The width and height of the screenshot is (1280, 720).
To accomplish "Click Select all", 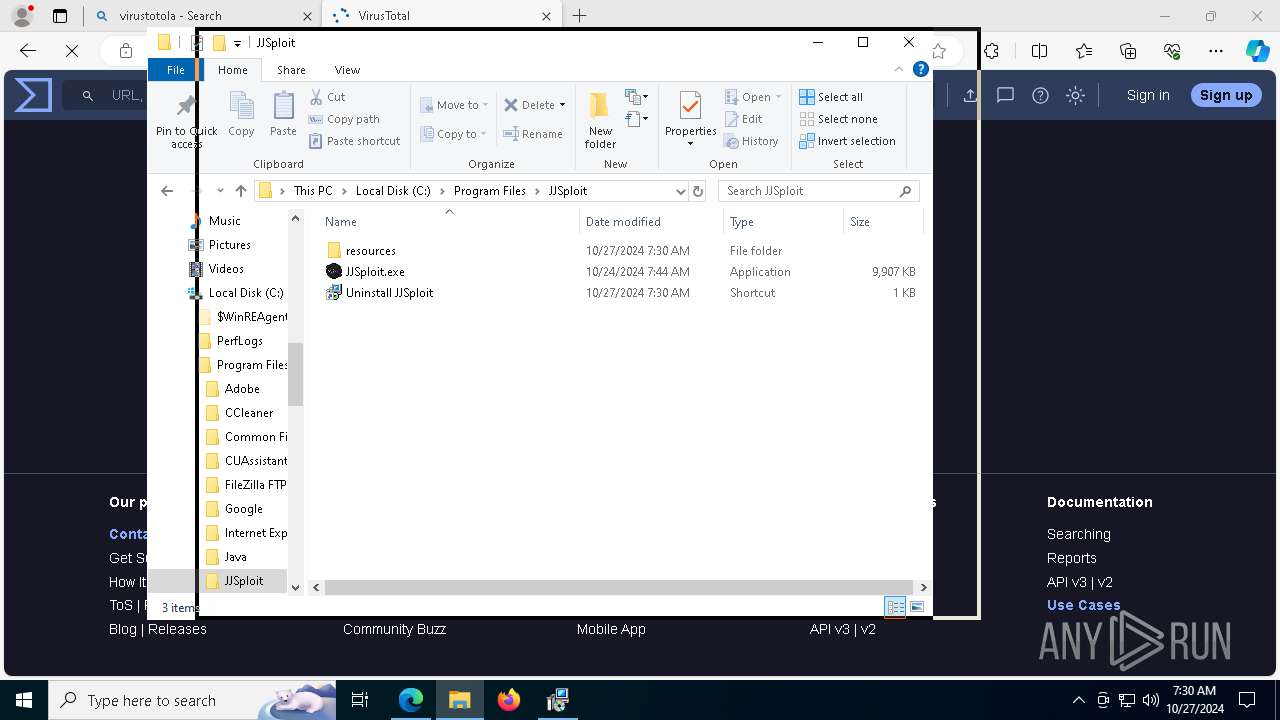I will [x=831, y=97].
